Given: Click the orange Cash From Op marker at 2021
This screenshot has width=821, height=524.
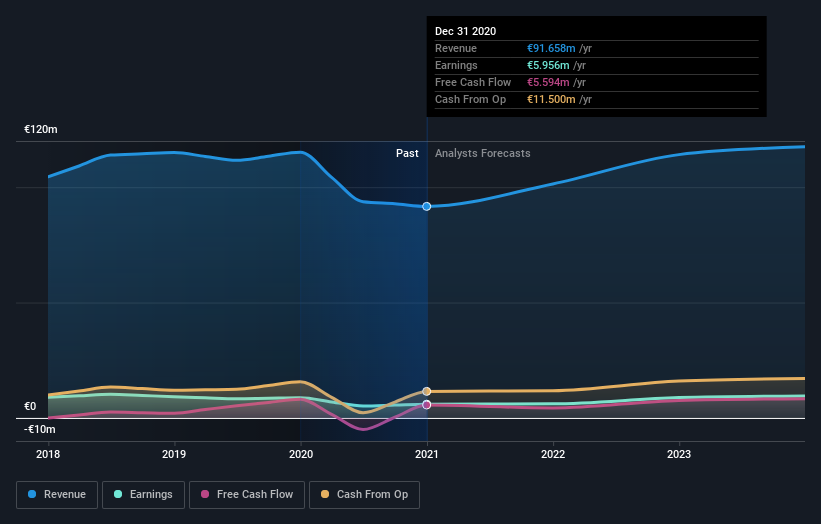Looking at the screenshot, I should (x=427, y=392).
